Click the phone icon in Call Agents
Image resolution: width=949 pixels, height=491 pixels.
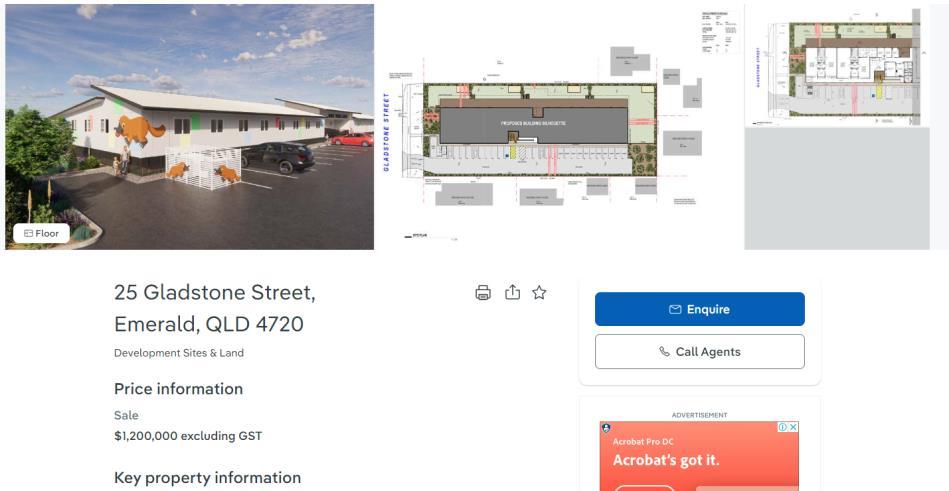click(664, 352)
